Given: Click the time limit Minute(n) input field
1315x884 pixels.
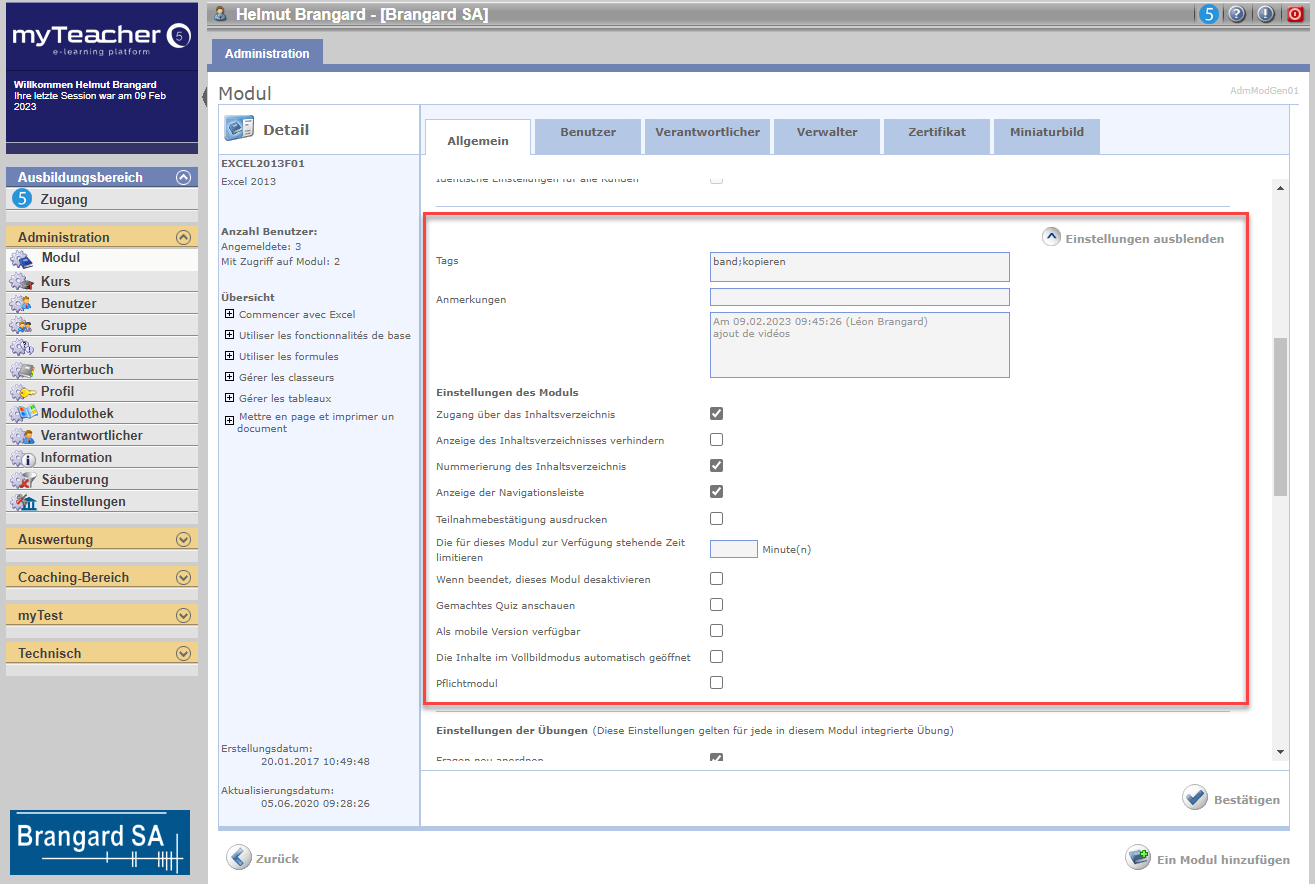Looking at the screenshot, I should (733, 549).
